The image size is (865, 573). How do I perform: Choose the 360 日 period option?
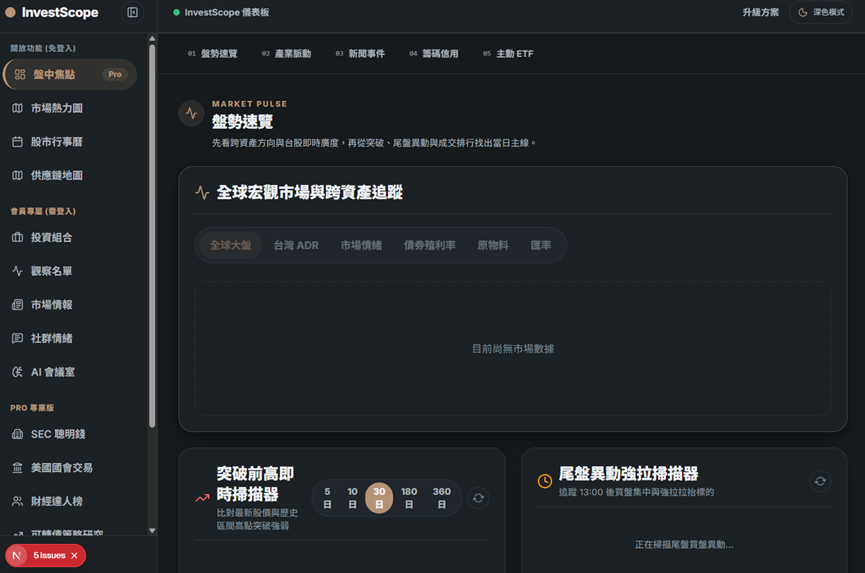pyautogui.click(x=442, y=498)
